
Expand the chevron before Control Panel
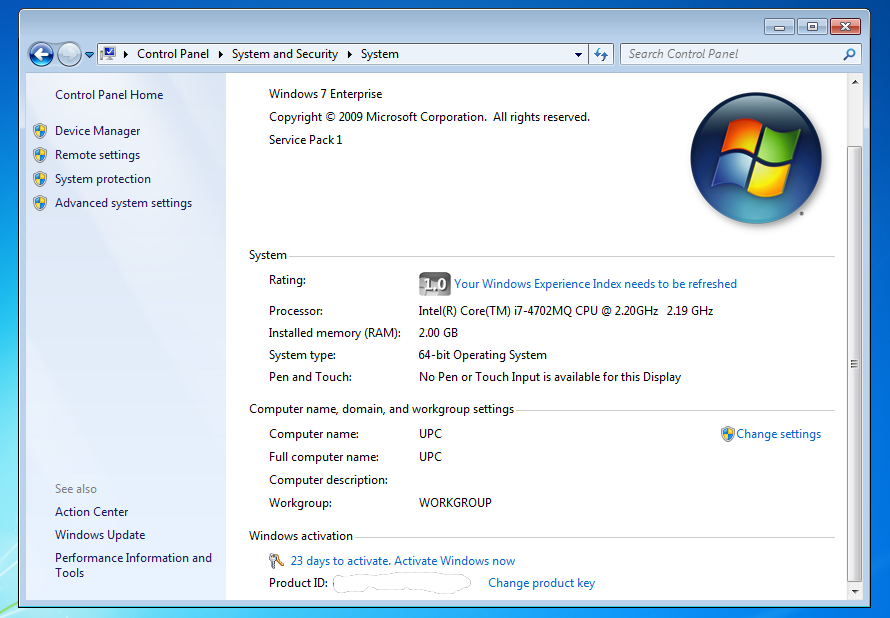click(125, 54)
